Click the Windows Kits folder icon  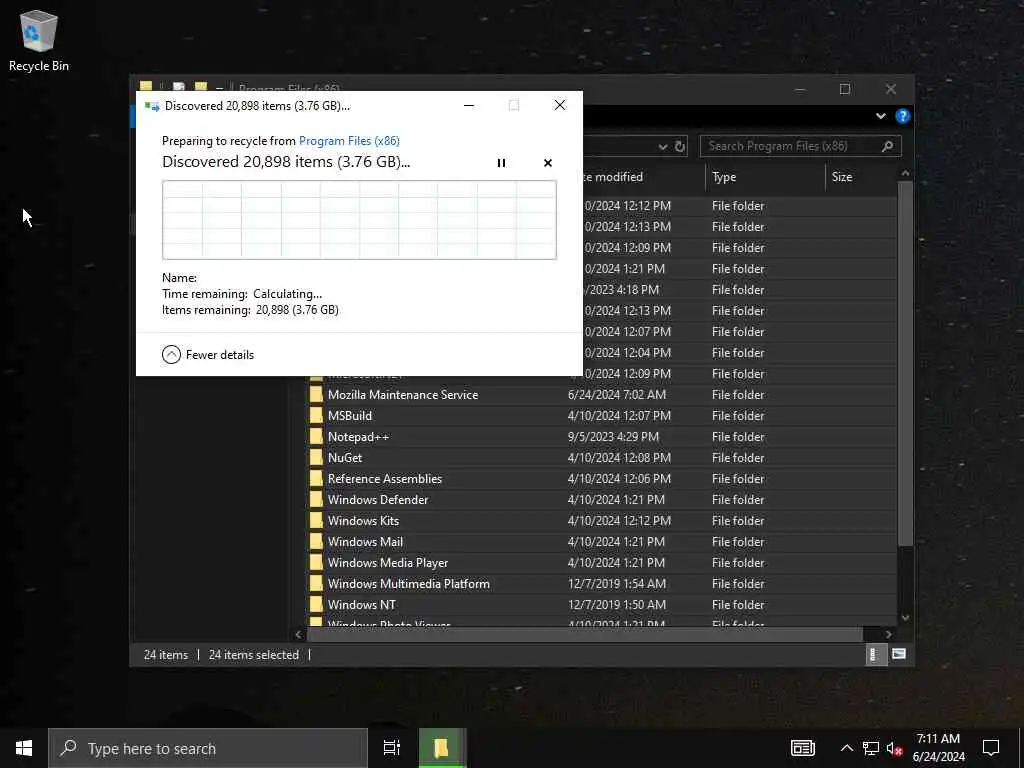click(x=316, y=520)
